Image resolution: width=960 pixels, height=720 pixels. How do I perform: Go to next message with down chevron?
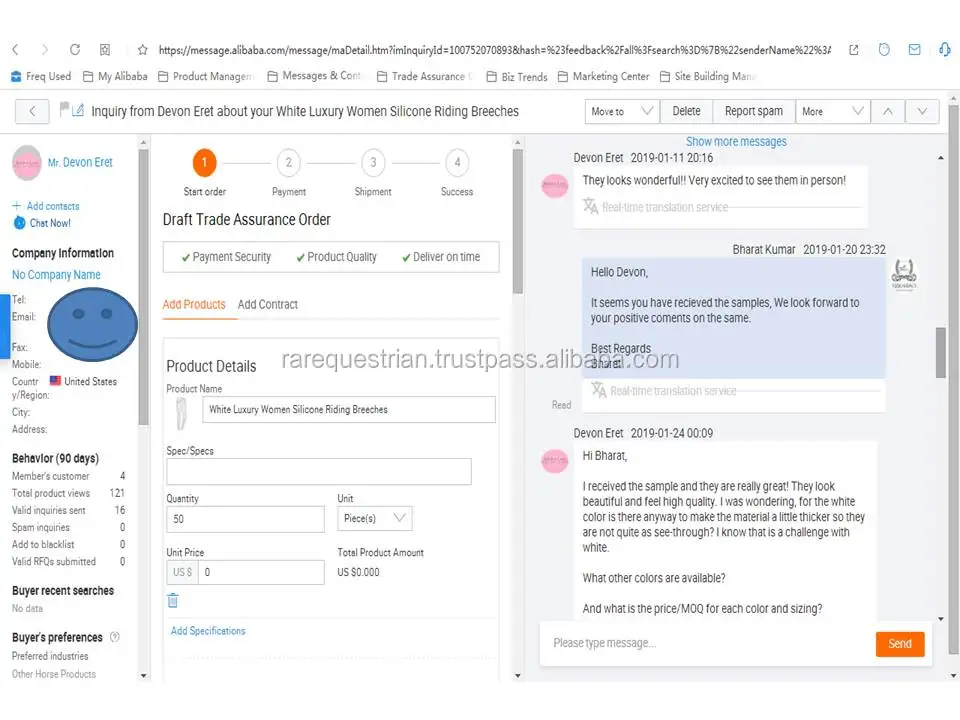click(922, 112)
